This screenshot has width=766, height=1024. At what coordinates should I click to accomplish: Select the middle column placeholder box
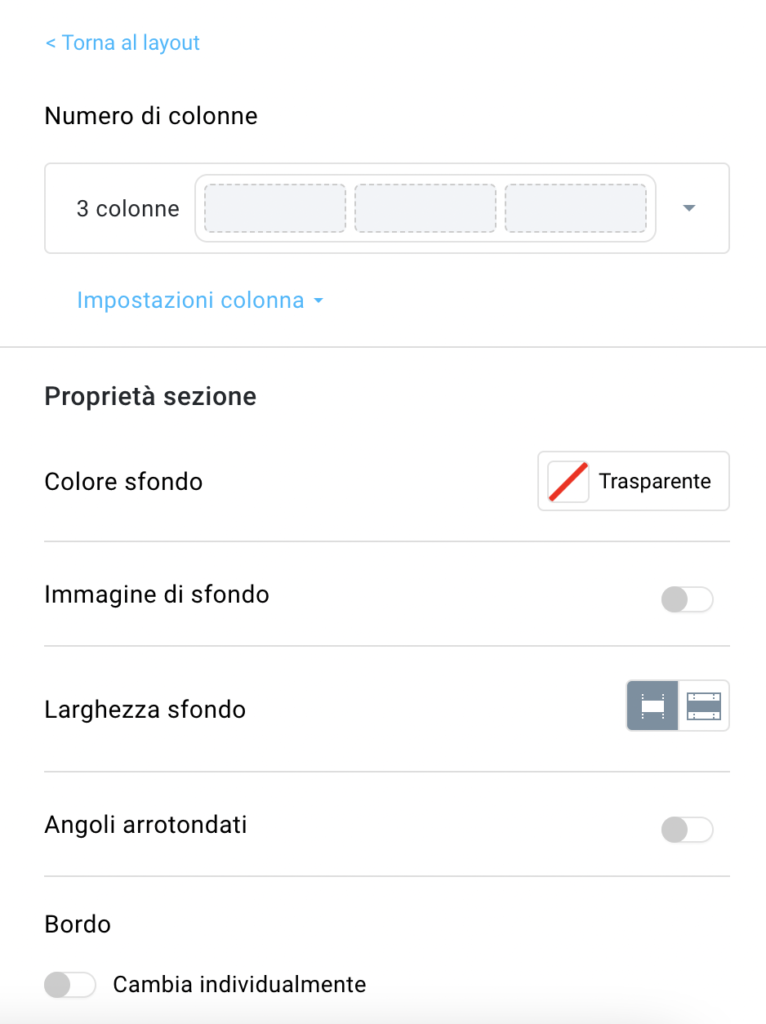tap(425, 208)
